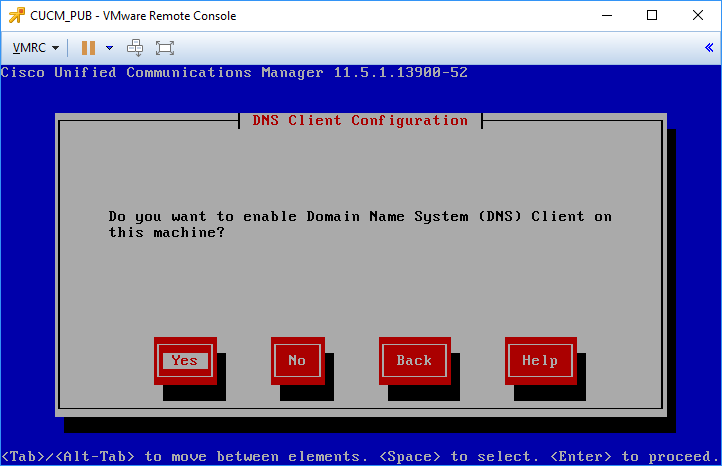Pause the virtual machine
Viewport: 722px width, 466px height.
click(x=88, y=48)
